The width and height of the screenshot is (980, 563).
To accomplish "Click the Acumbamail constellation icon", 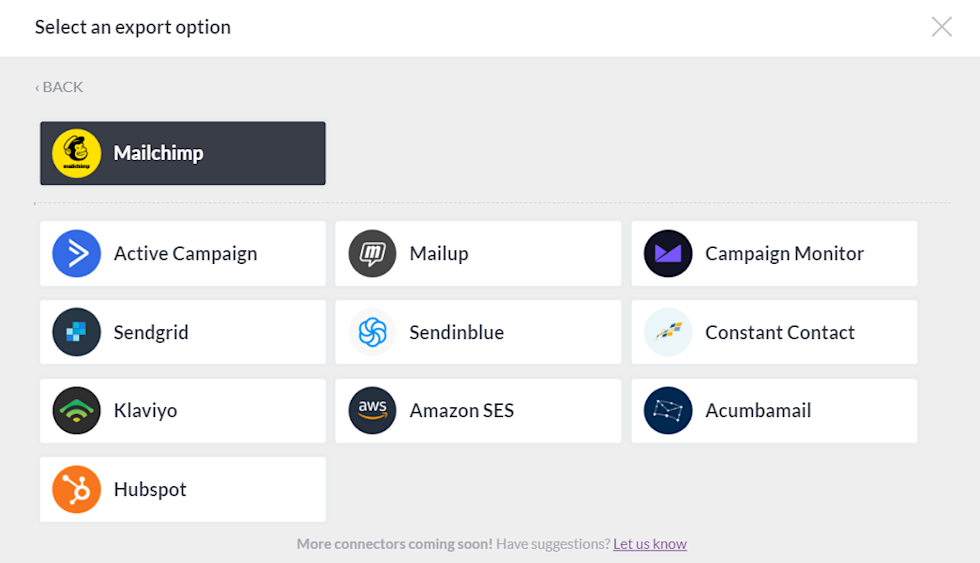I will pos(668,411).
